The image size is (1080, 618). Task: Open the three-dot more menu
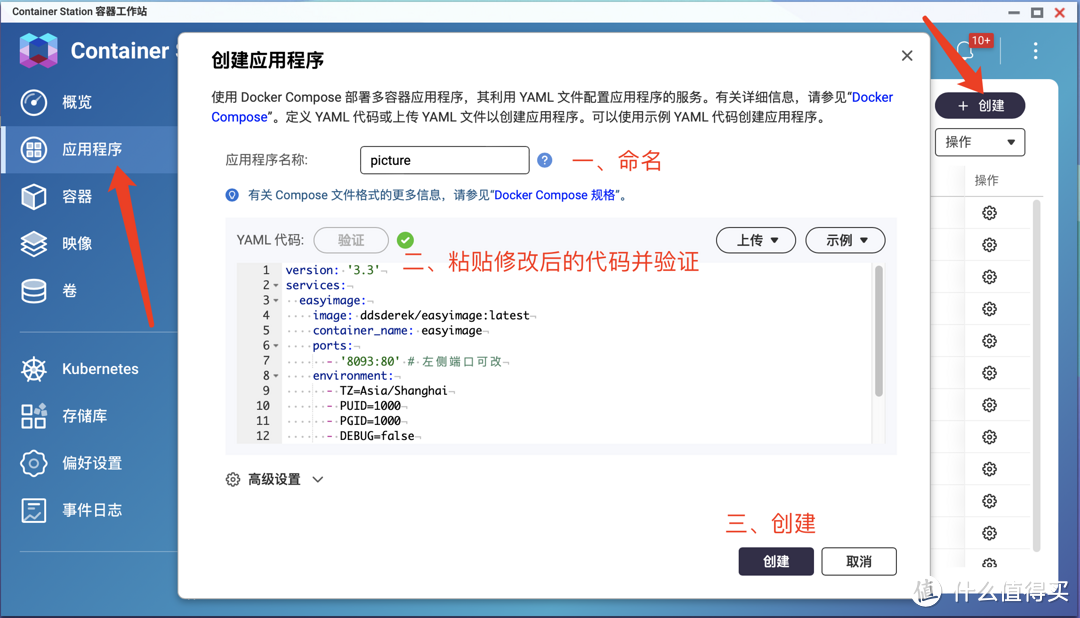tap(1035, 50)
